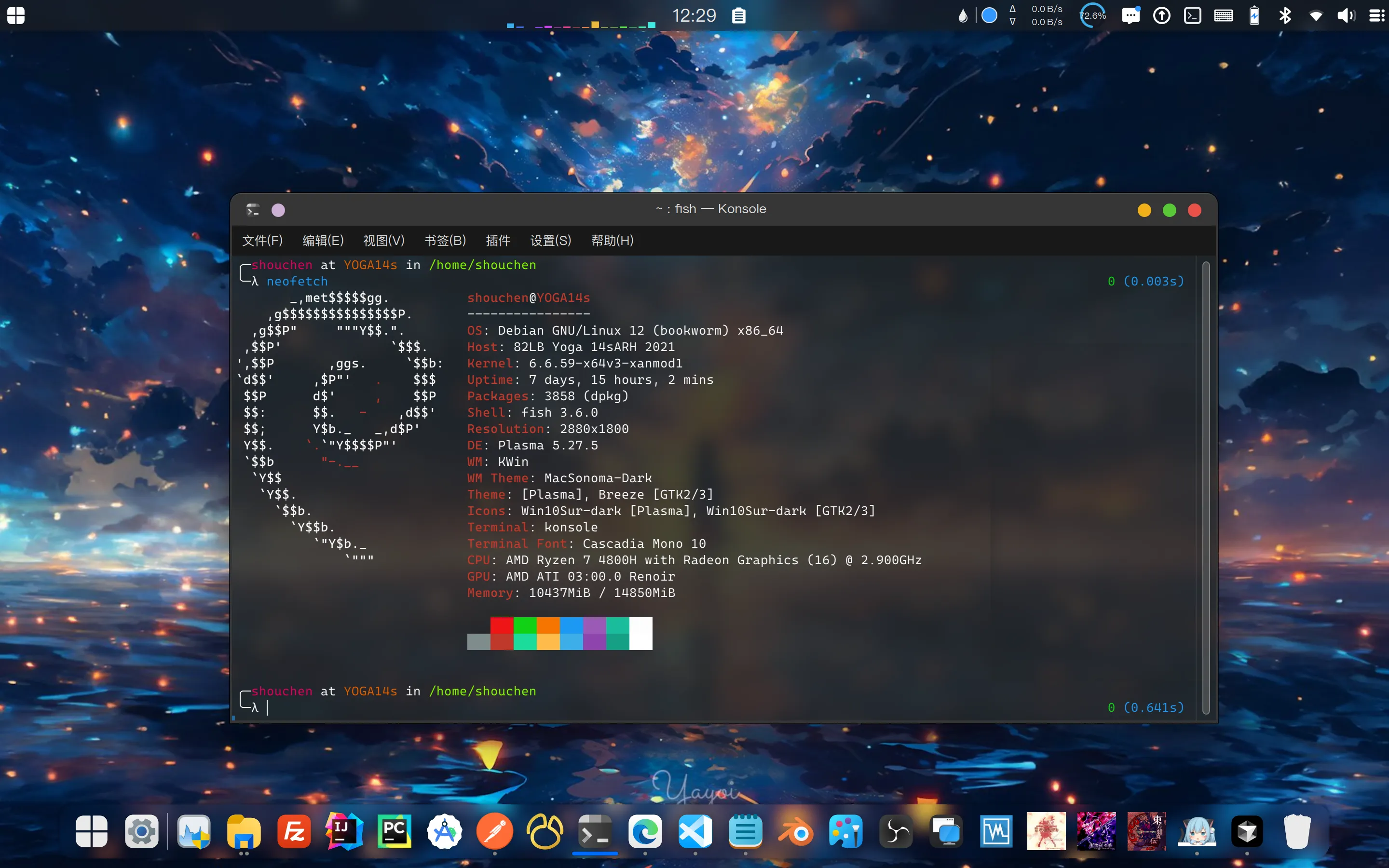Maximize Konsole with the green button

[1169, 210]
